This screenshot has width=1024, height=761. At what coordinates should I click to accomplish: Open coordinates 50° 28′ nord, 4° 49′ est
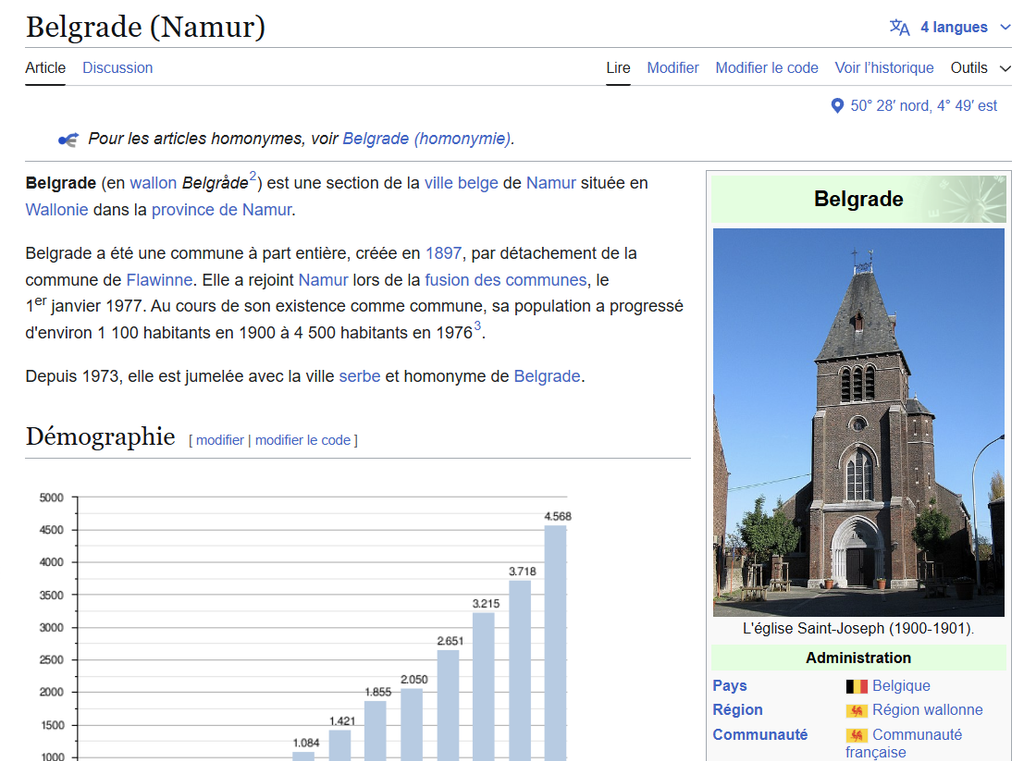coord(923,106)
